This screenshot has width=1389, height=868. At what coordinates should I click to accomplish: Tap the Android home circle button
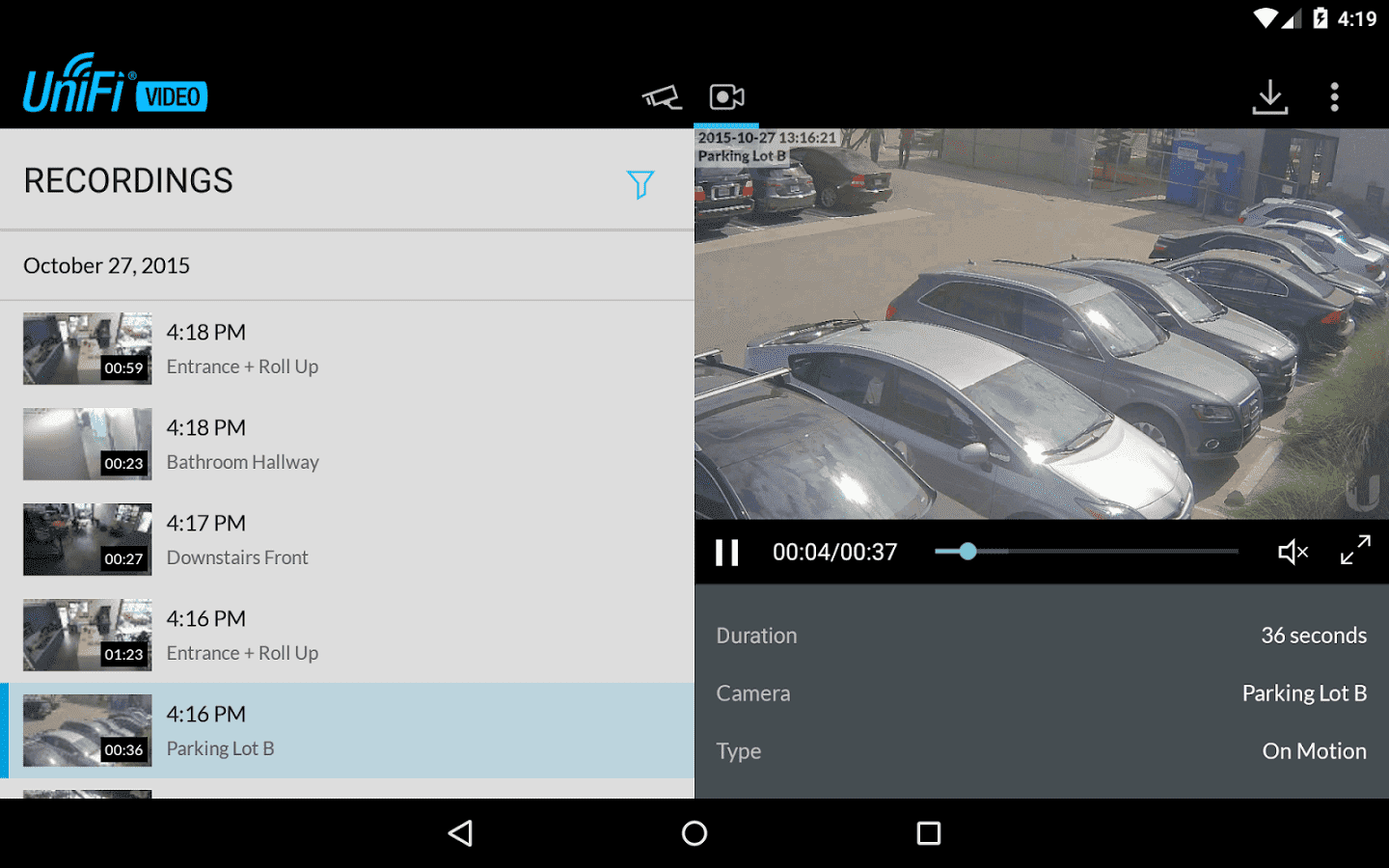click(x=694, y=833)
